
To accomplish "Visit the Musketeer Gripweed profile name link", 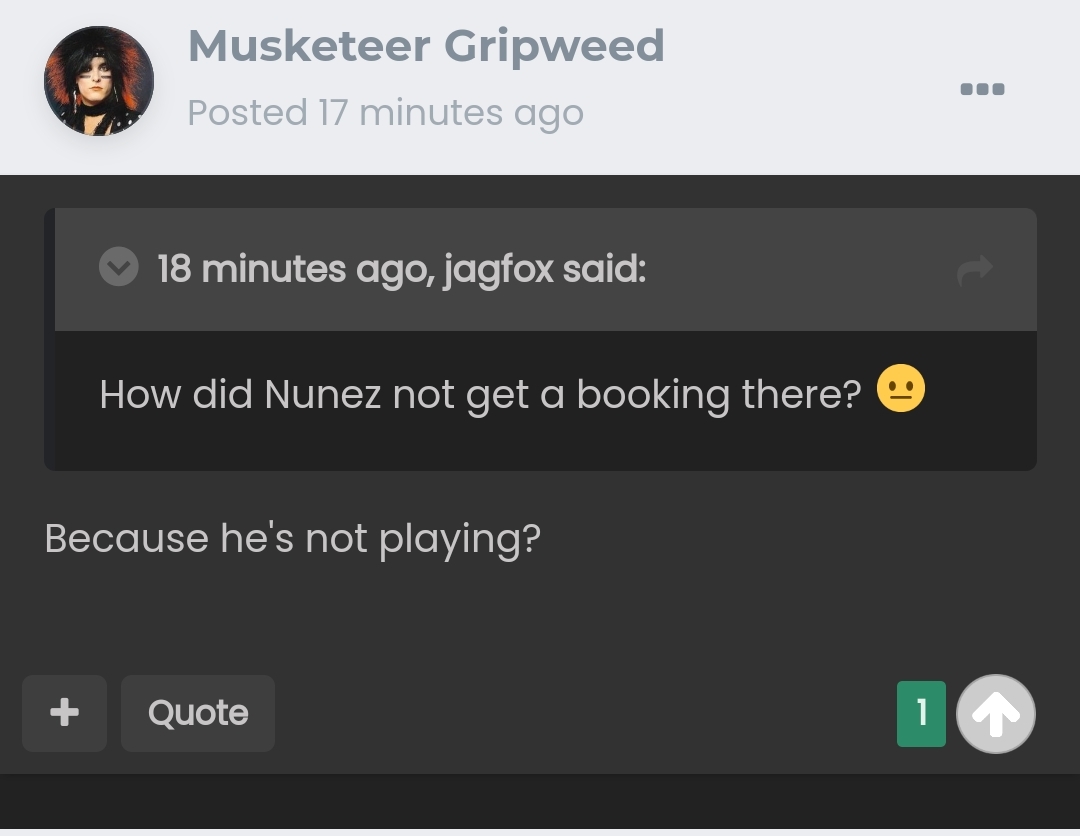I will 426,47.
